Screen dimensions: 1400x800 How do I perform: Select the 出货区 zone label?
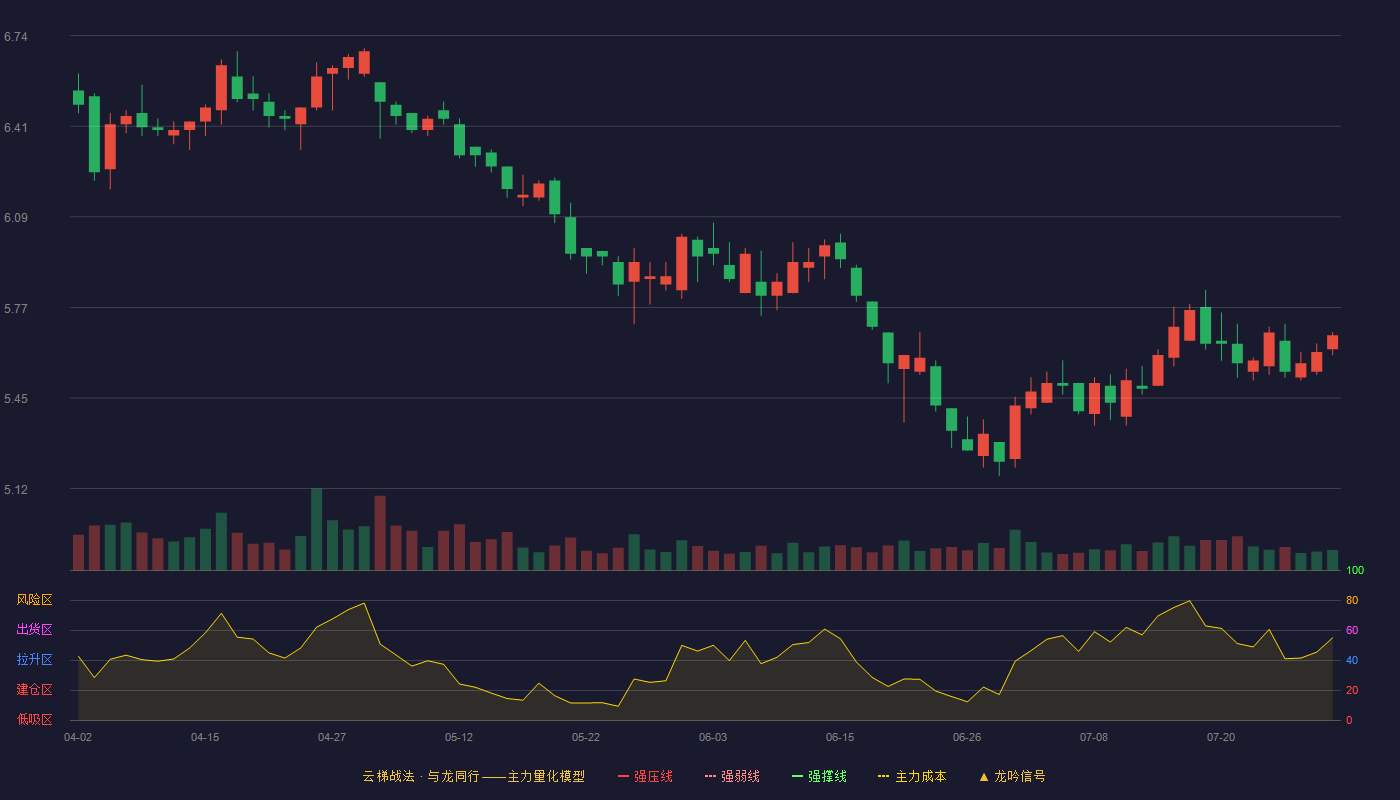coord(34,630)
